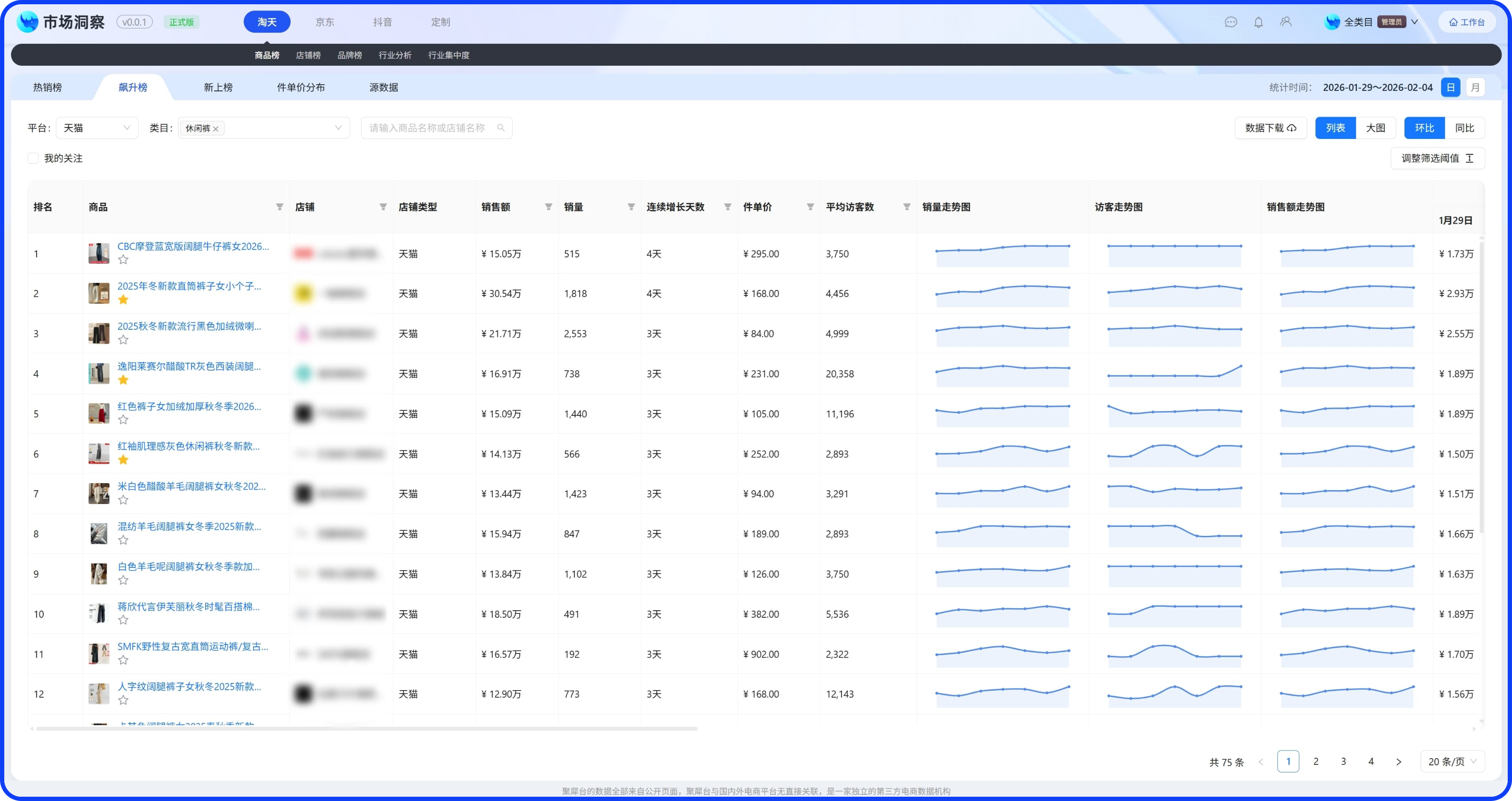The image size is (1512, 801).
Task: Star the CBC摩登蓝宽版阔腿牛仔裤 product
Action: [x=123, y=259]
